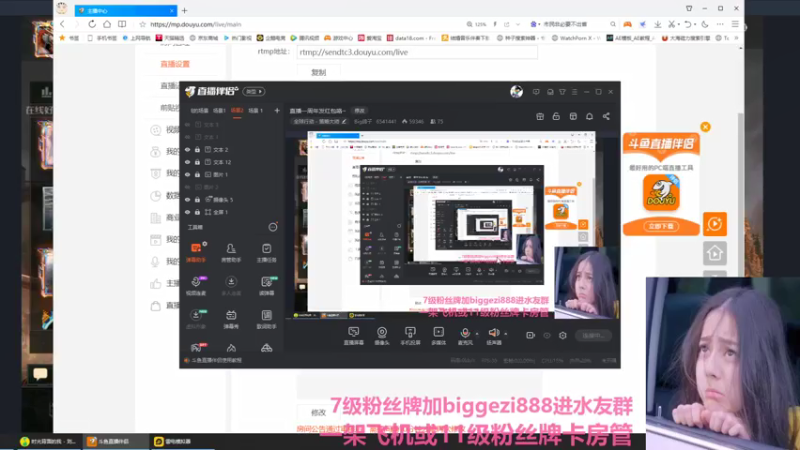Expand the bookmarks bar overflow chevron

pyautogui.click(x=736, y=38)
